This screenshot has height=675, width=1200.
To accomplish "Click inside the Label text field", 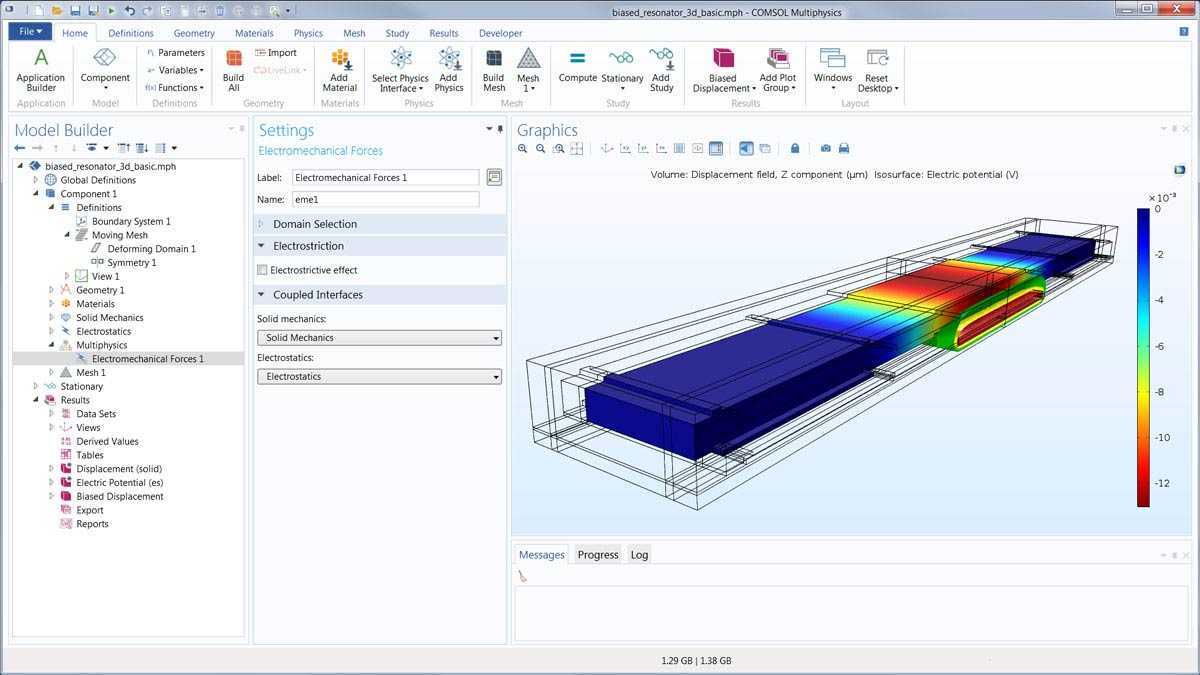I will pyautogui.click(x=380, y=177).
